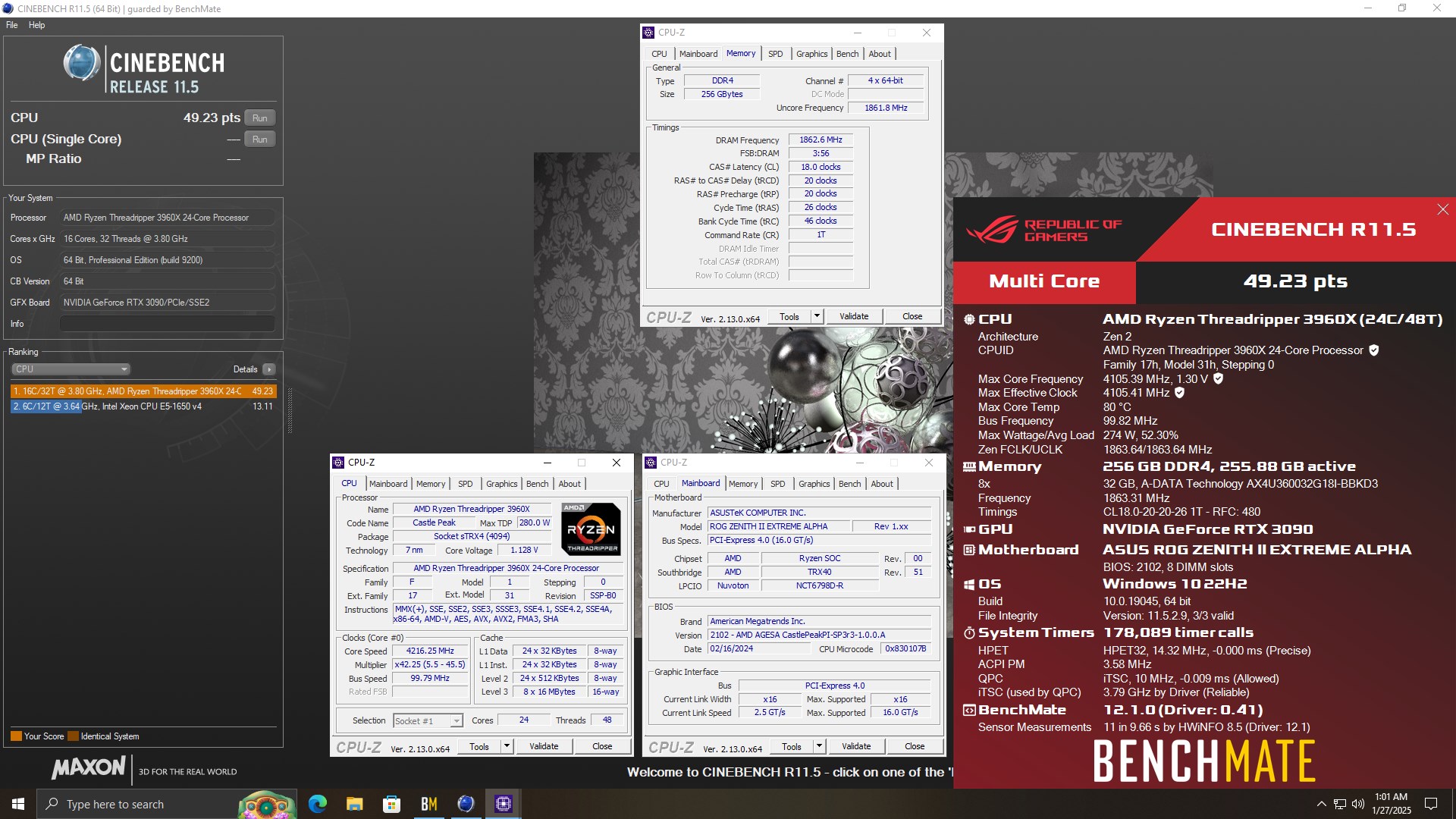Click volume icon in system tray
The width and height of the screenshot is (1456, 819).
pyautogui.click(x=1358, y=804)
